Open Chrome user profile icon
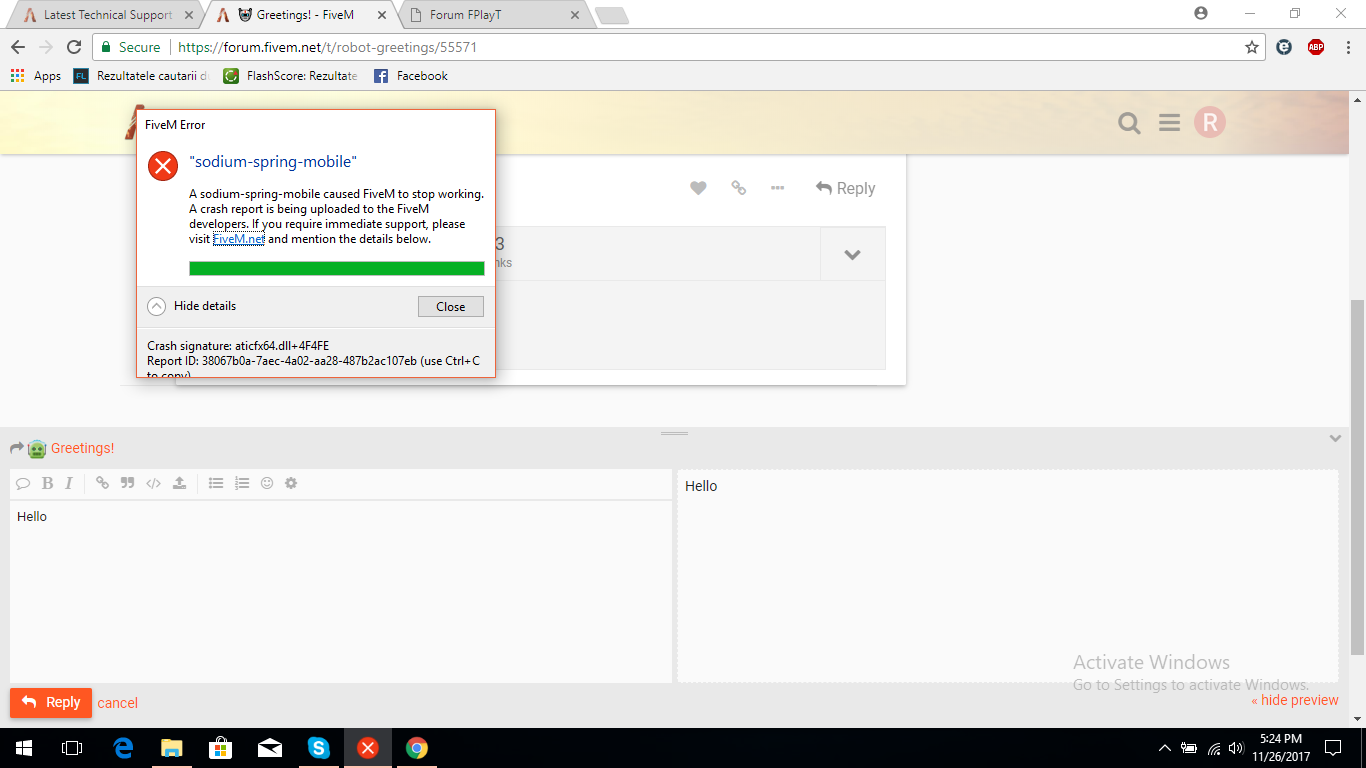 (1201, 13)
